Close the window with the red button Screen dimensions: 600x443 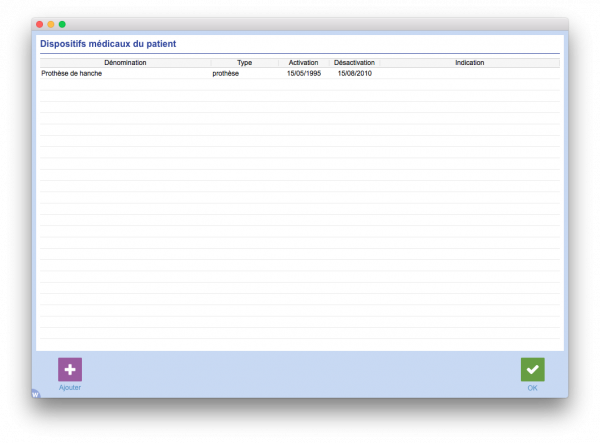(x=39, y=24)
